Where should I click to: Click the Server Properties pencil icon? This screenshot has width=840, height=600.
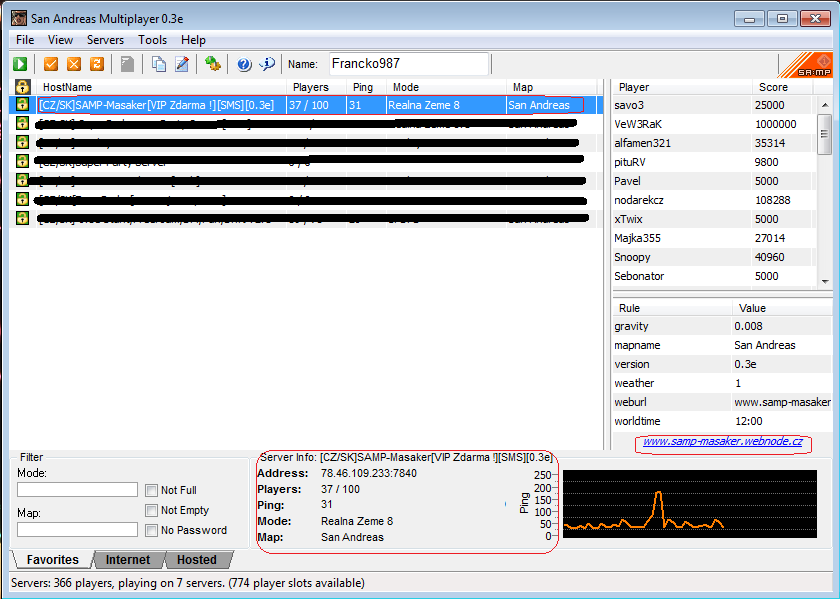(182, 64)
